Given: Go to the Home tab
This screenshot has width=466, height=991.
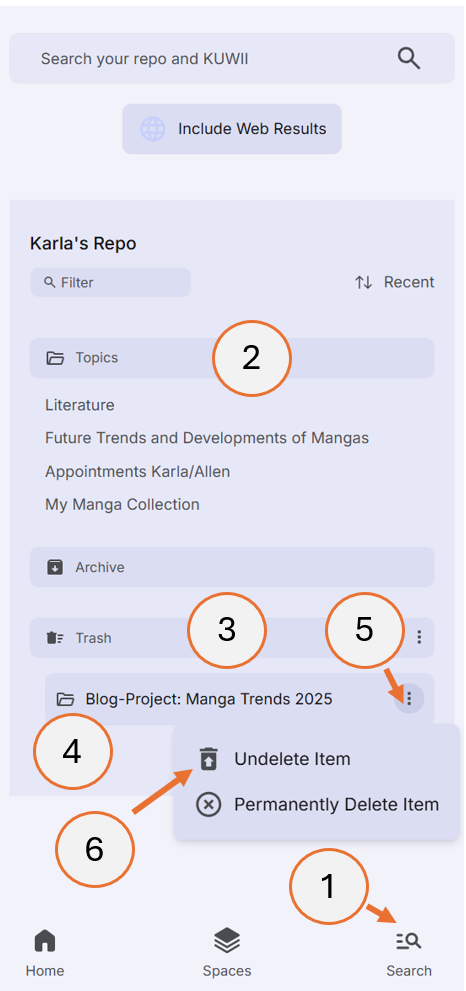Looking at the screenshot, I should [45, 953].
